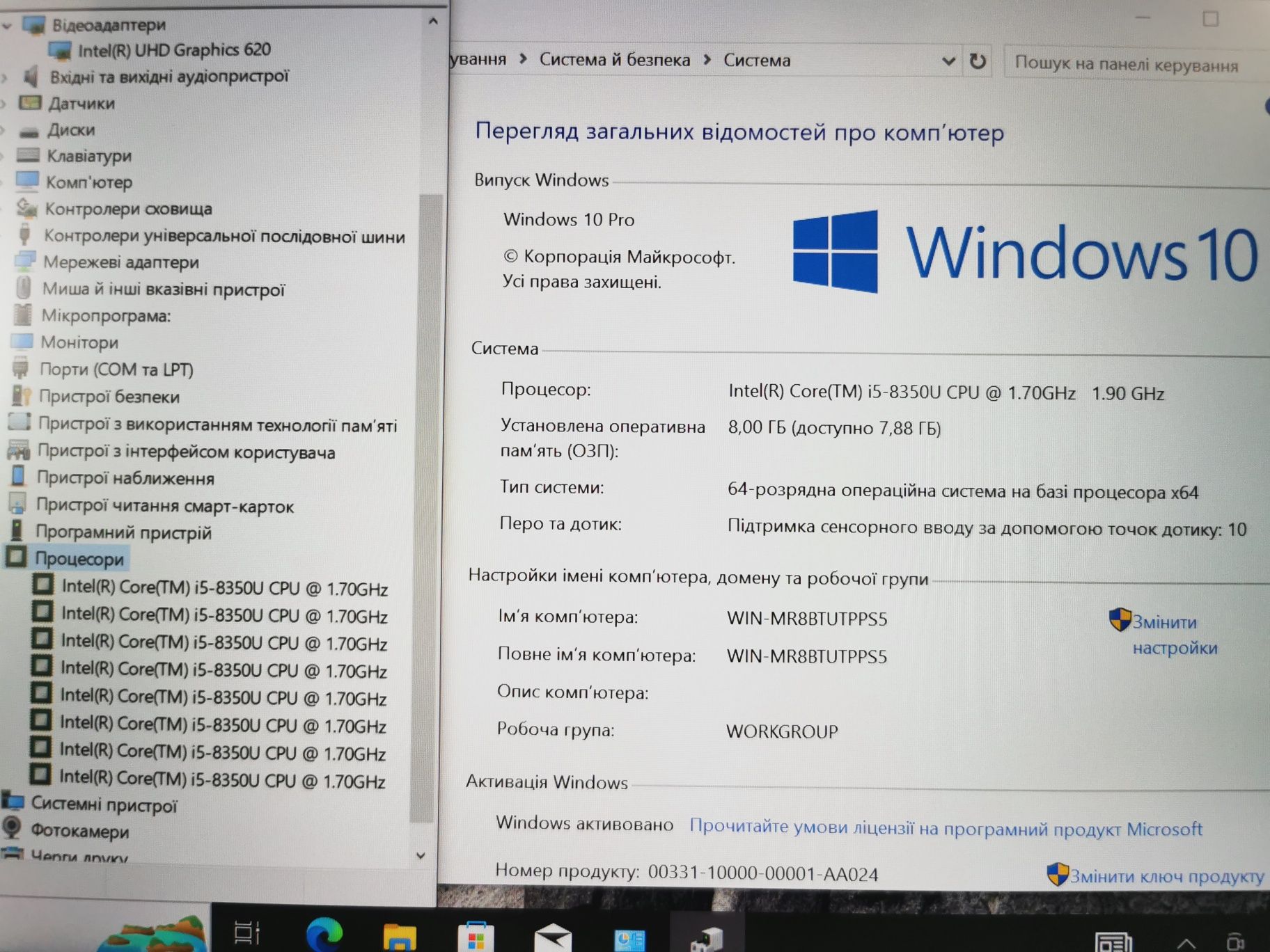Click the WORKGROUP value text
Viewport: 1270px width, 952px height.
click(x=782, y=731)
